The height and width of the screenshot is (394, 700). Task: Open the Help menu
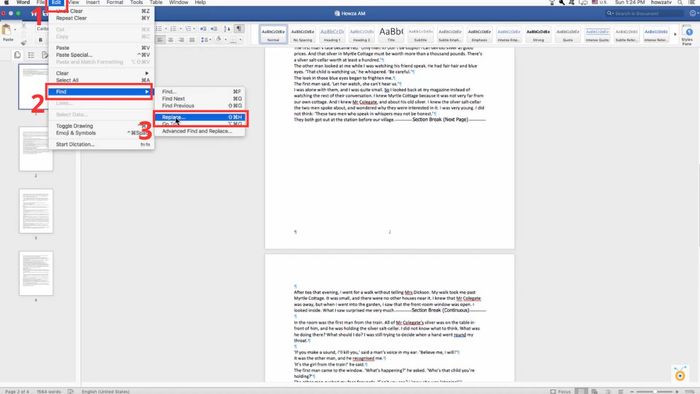tap(200, 3)
